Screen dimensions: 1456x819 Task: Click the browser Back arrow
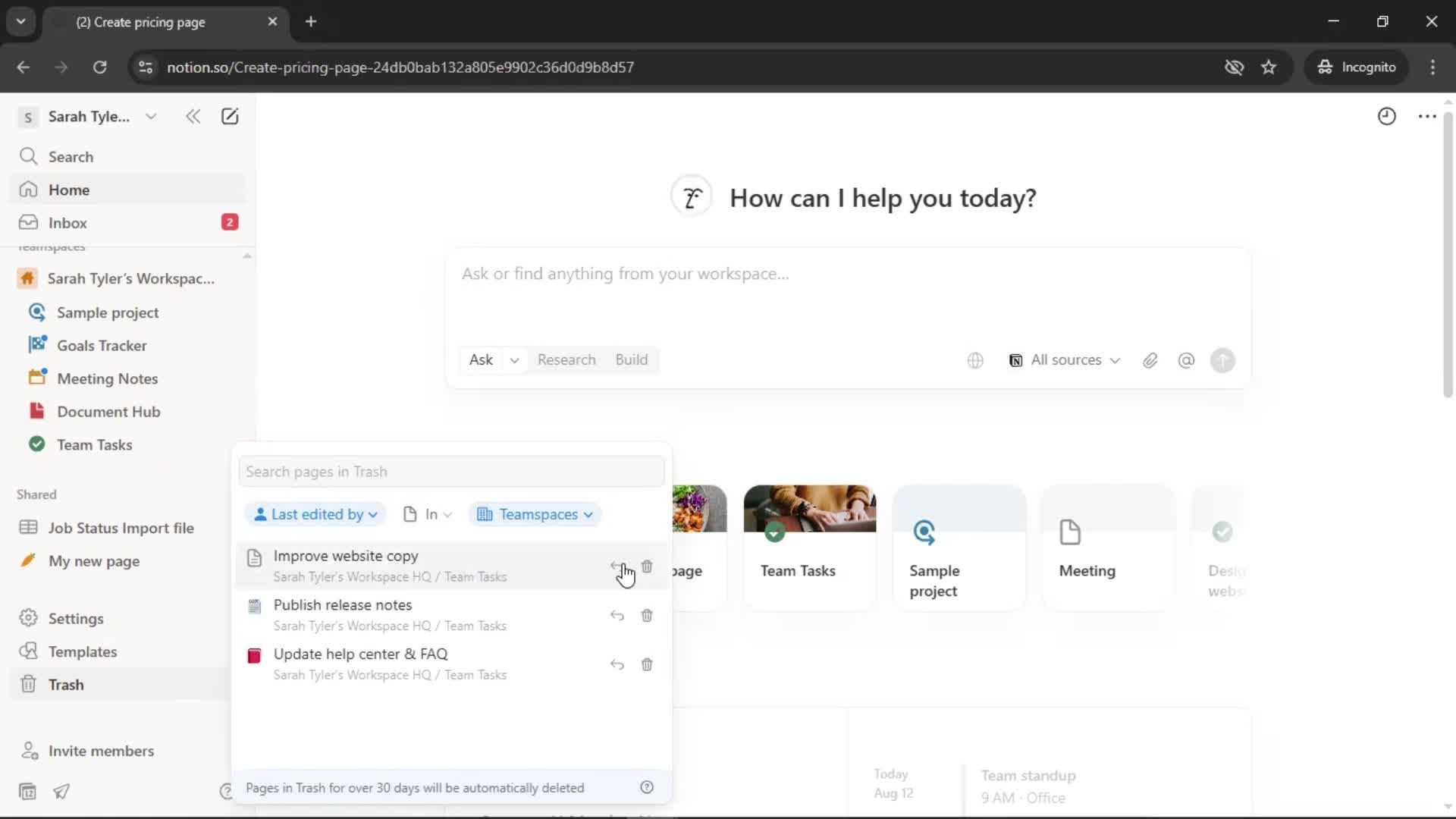tap(24, 67)
